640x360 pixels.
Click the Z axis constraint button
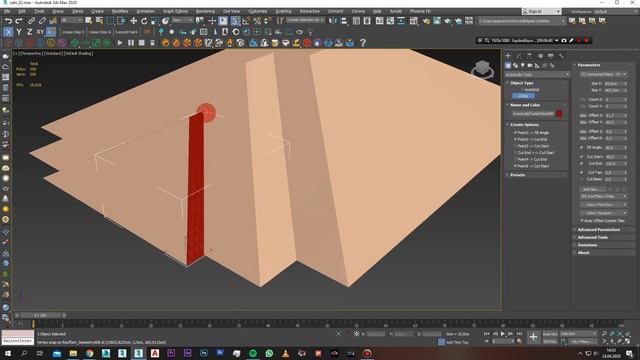tap(29, 32)
